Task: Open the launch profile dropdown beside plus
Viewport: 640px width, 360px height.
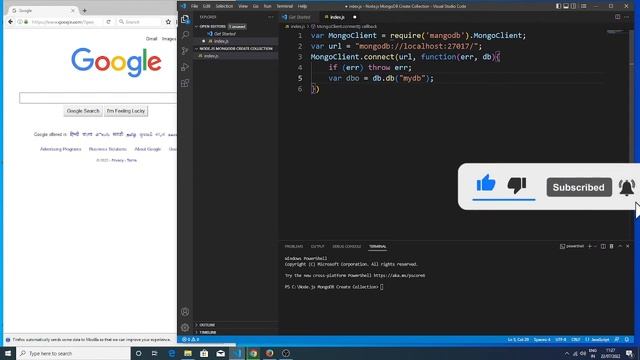Action: (595, 247)
